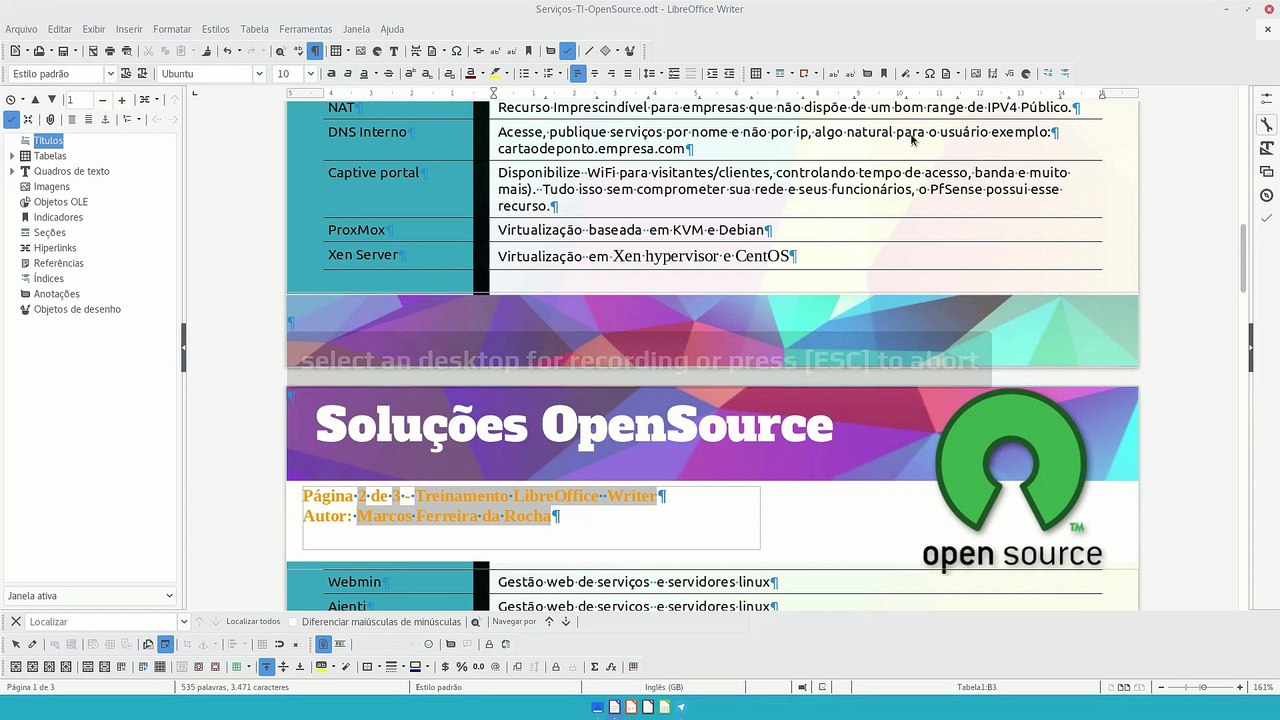Insert special character Omega in standard toolbar

[x=456, y=51]
